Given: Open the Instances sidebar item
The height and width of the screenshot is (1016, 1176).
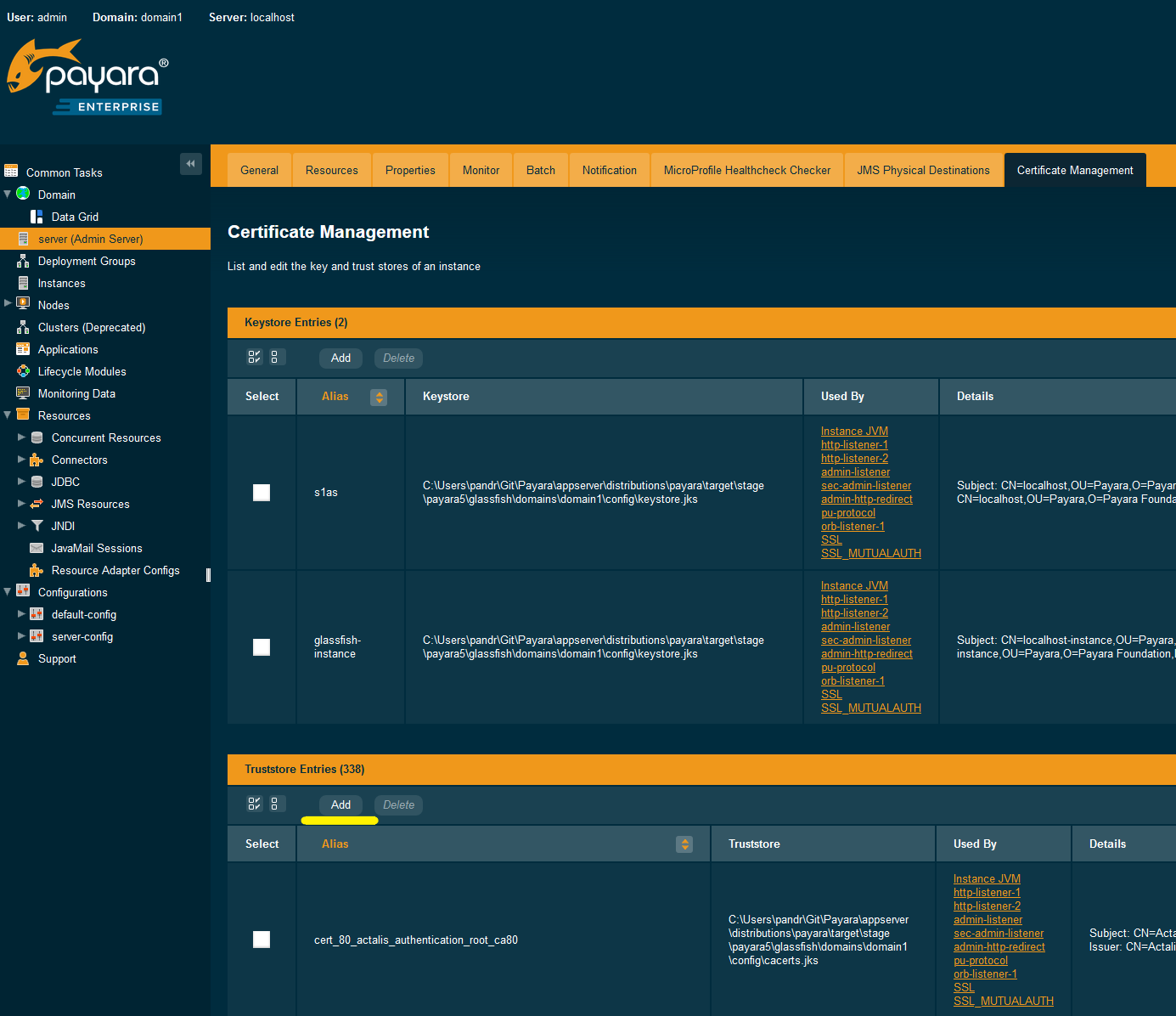Looking at the screenshot, I should (x=60, y=283).
